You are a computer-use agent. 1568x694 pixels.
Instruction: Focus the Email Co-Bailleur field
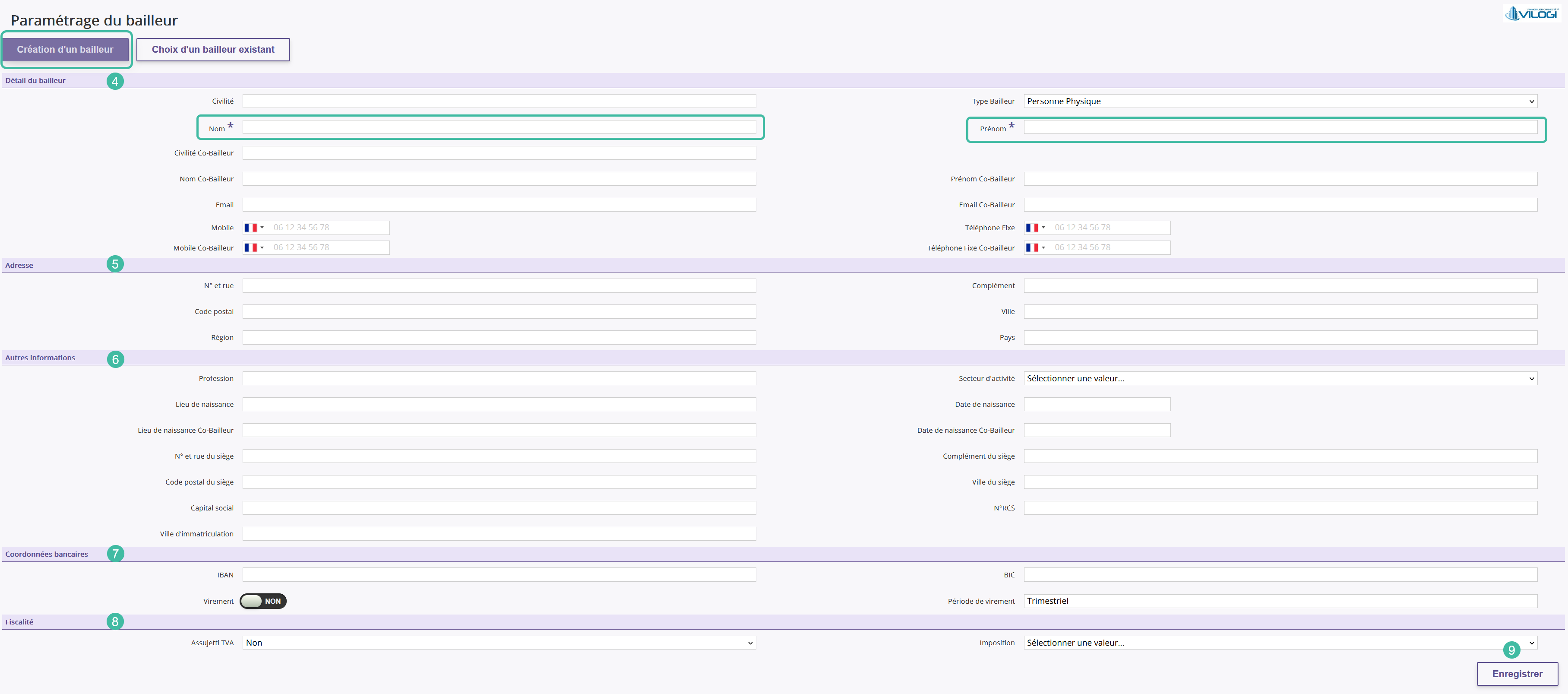(1280, 205)
